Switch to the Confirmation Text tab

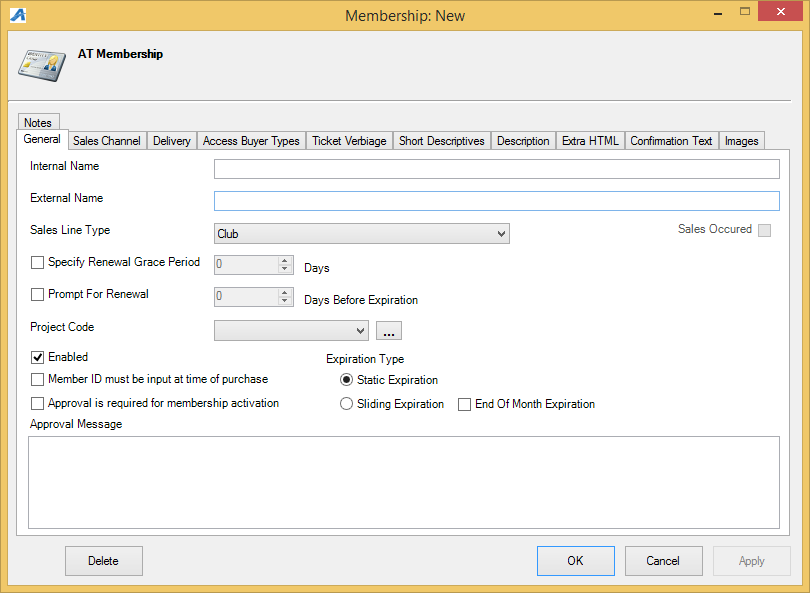(x=672, y=141)
